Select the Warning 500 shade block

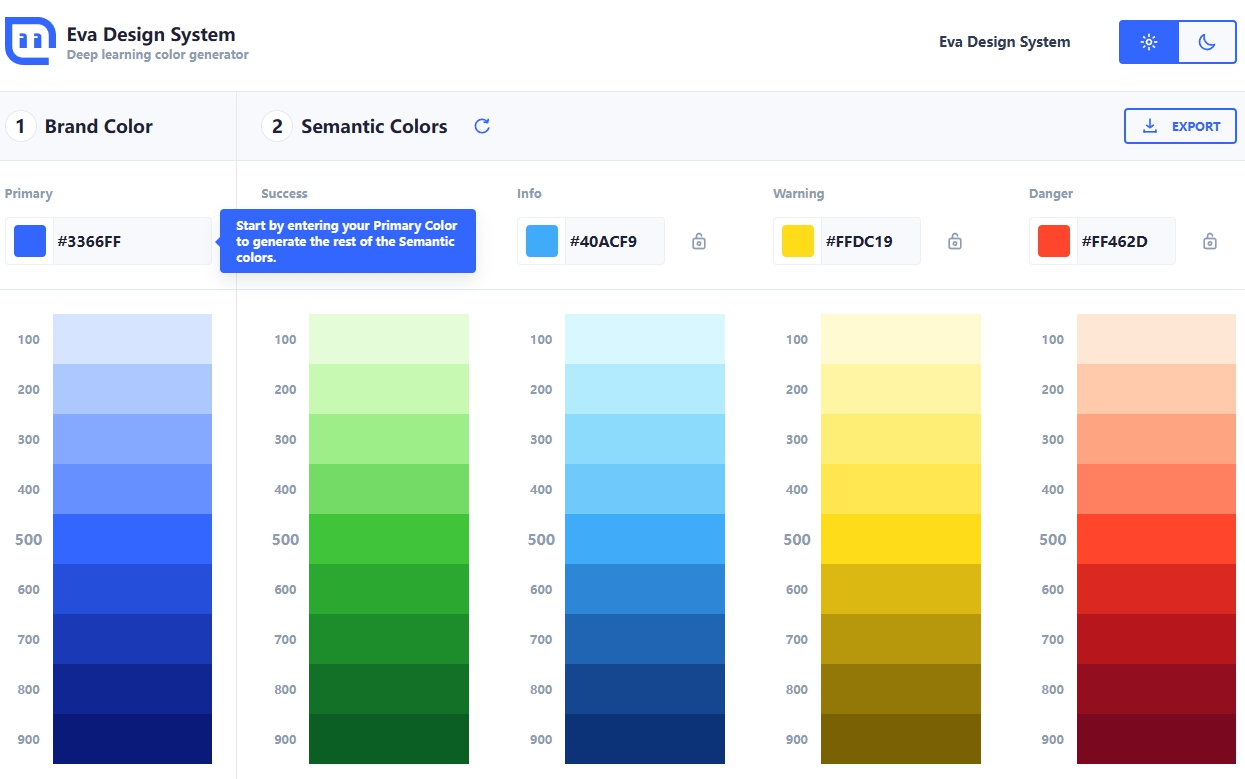point(901,539)
